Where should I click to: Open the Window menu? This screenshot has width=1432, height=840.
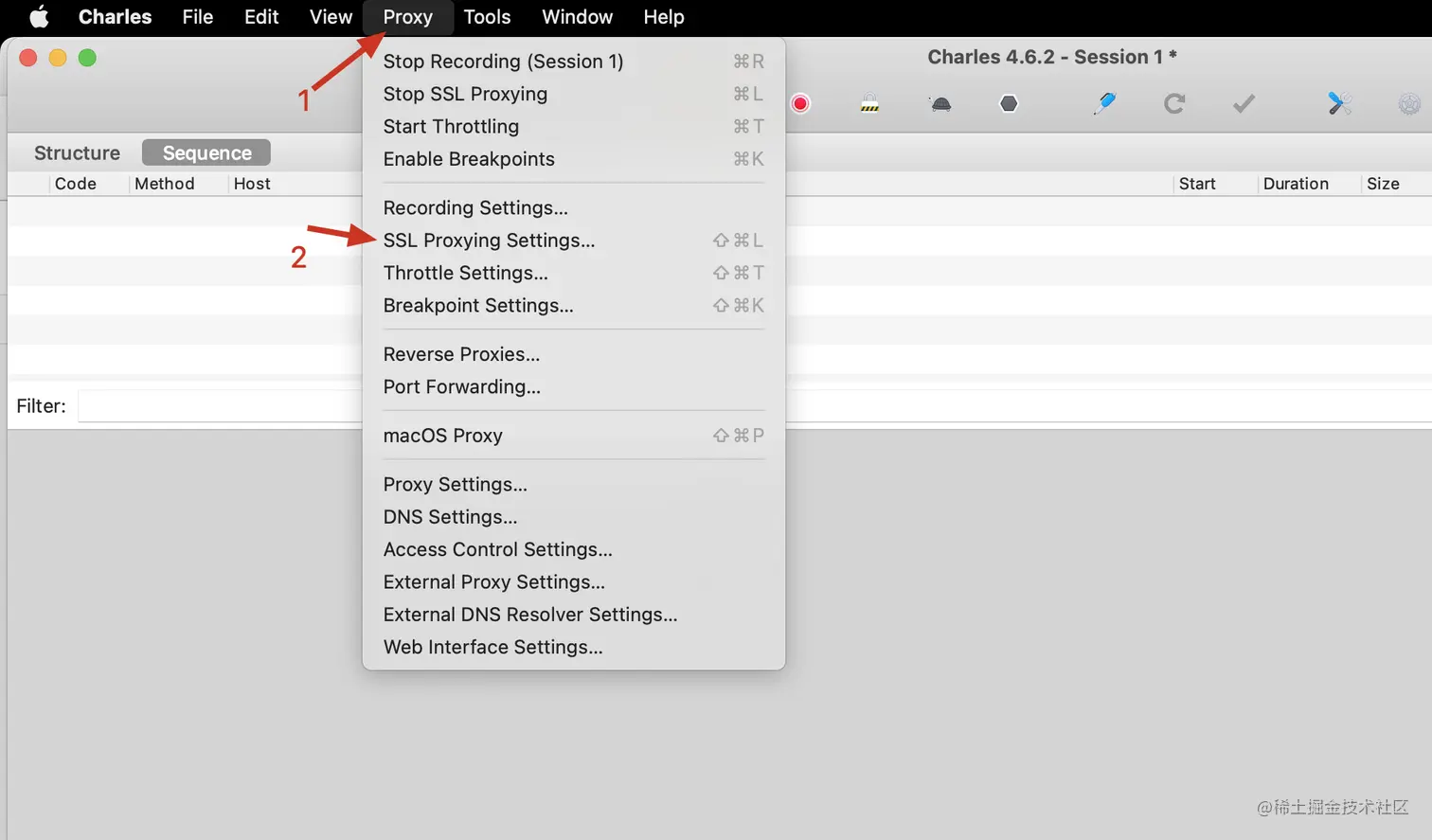577,17
